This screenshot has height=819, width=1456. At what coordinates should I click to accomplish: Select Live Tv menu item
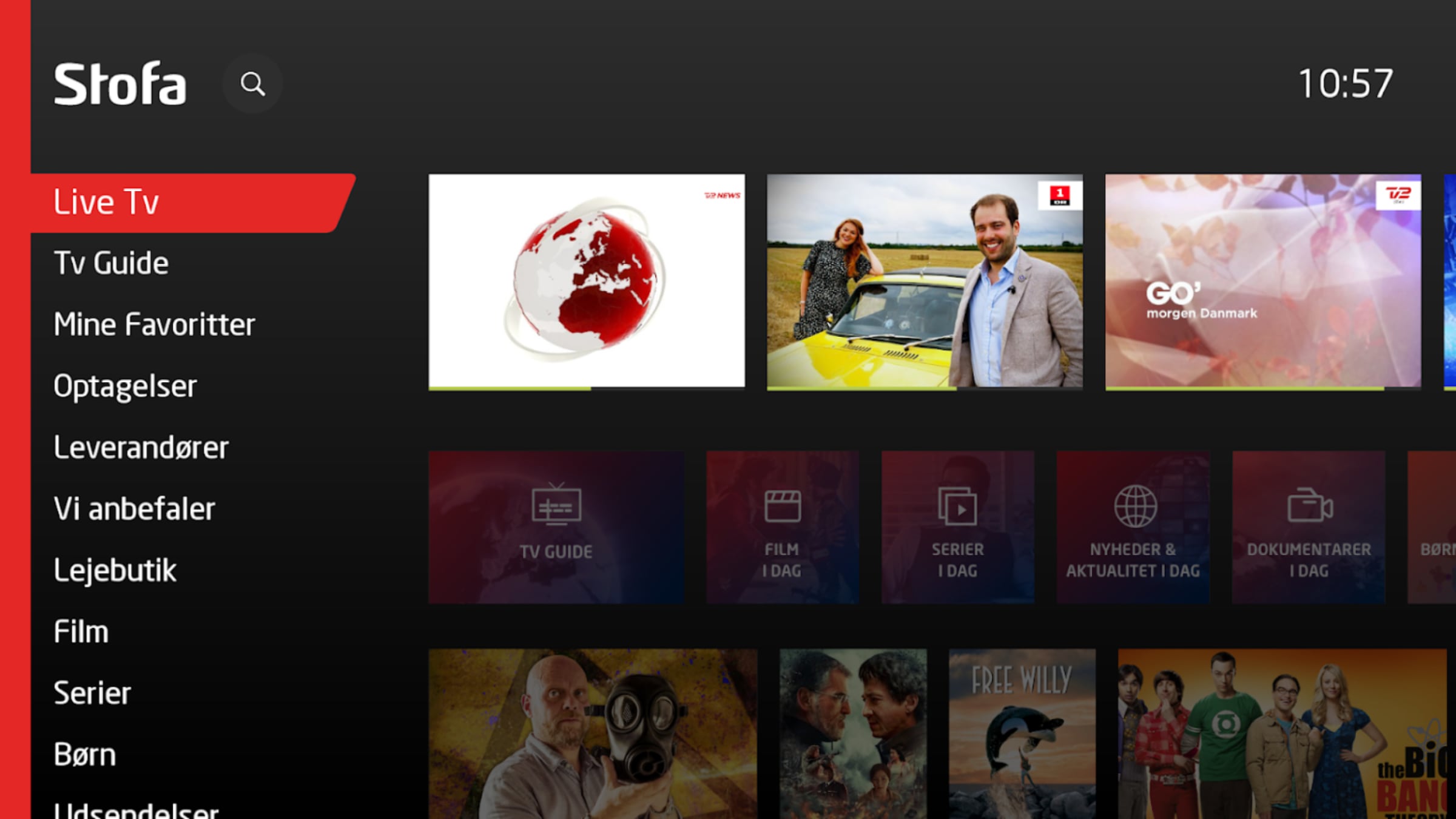coord(107,200)
